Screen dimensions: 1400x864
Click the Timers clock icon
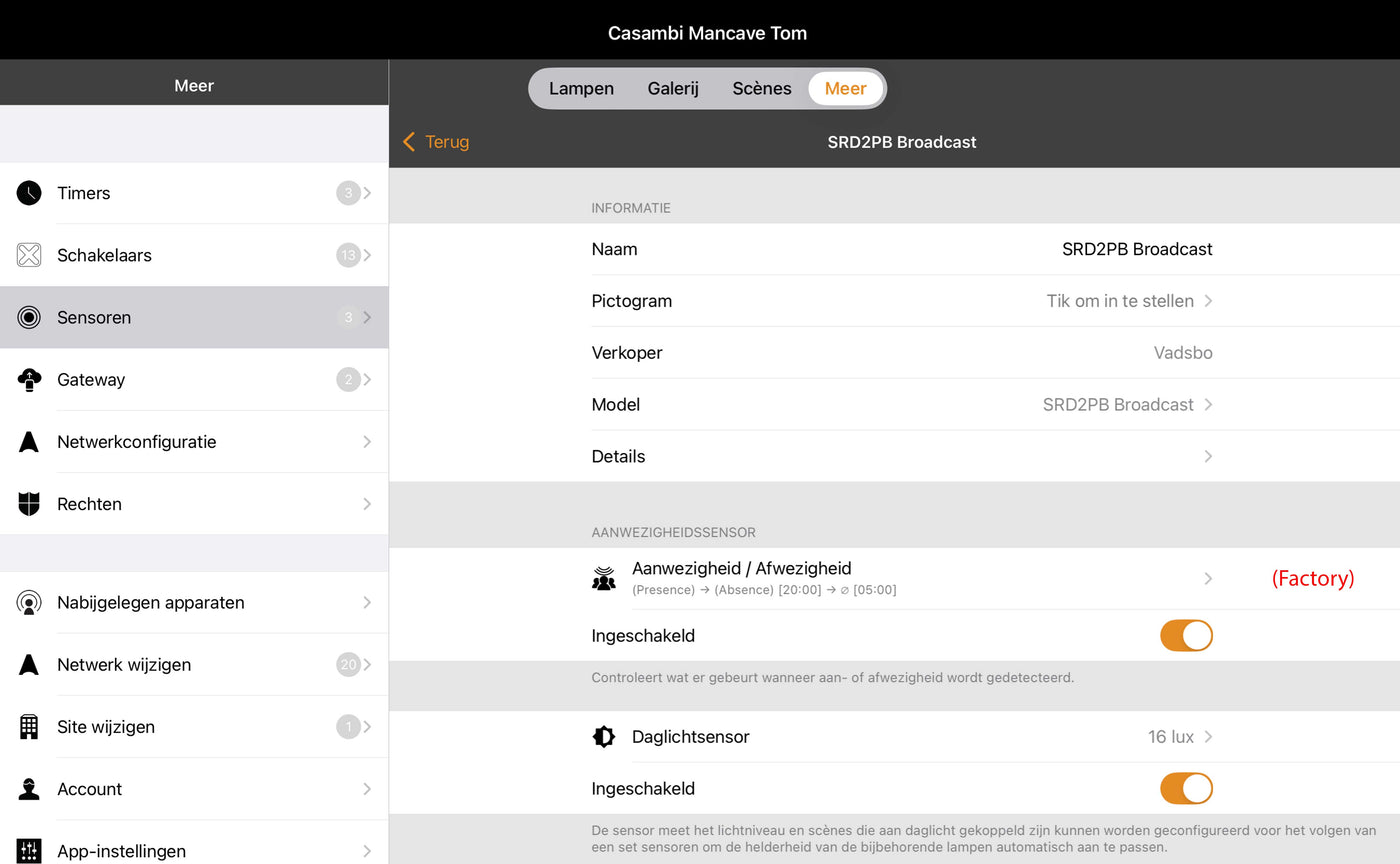29,193
